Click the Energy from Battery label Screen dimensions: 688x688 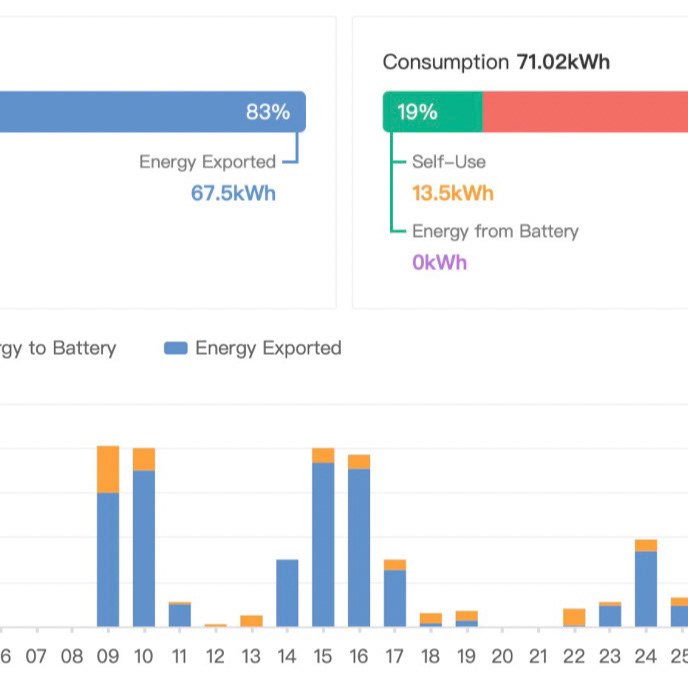[x=495, y=231]
